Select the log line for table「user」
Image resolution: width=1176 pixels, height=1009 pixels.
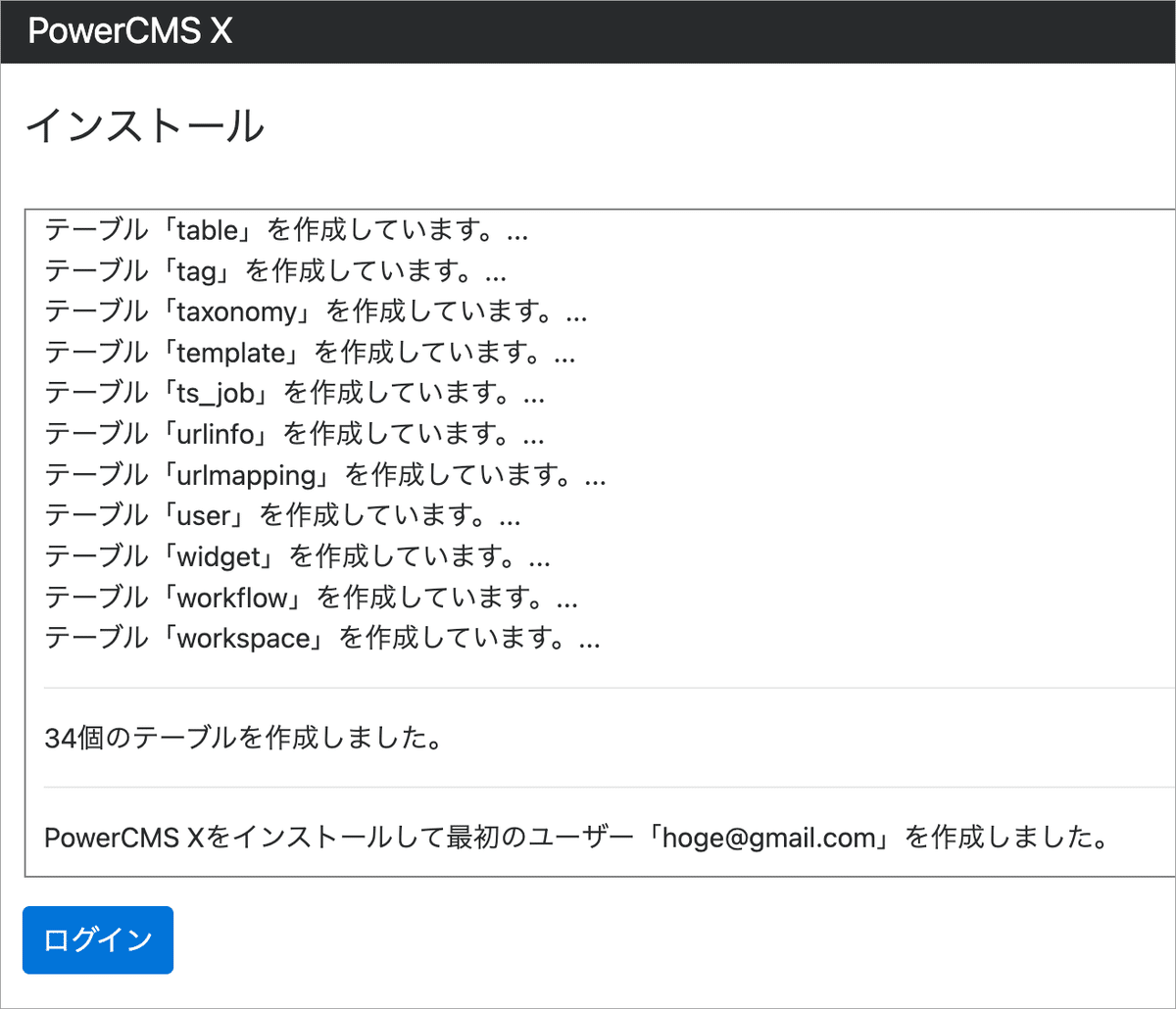[282, 515]
